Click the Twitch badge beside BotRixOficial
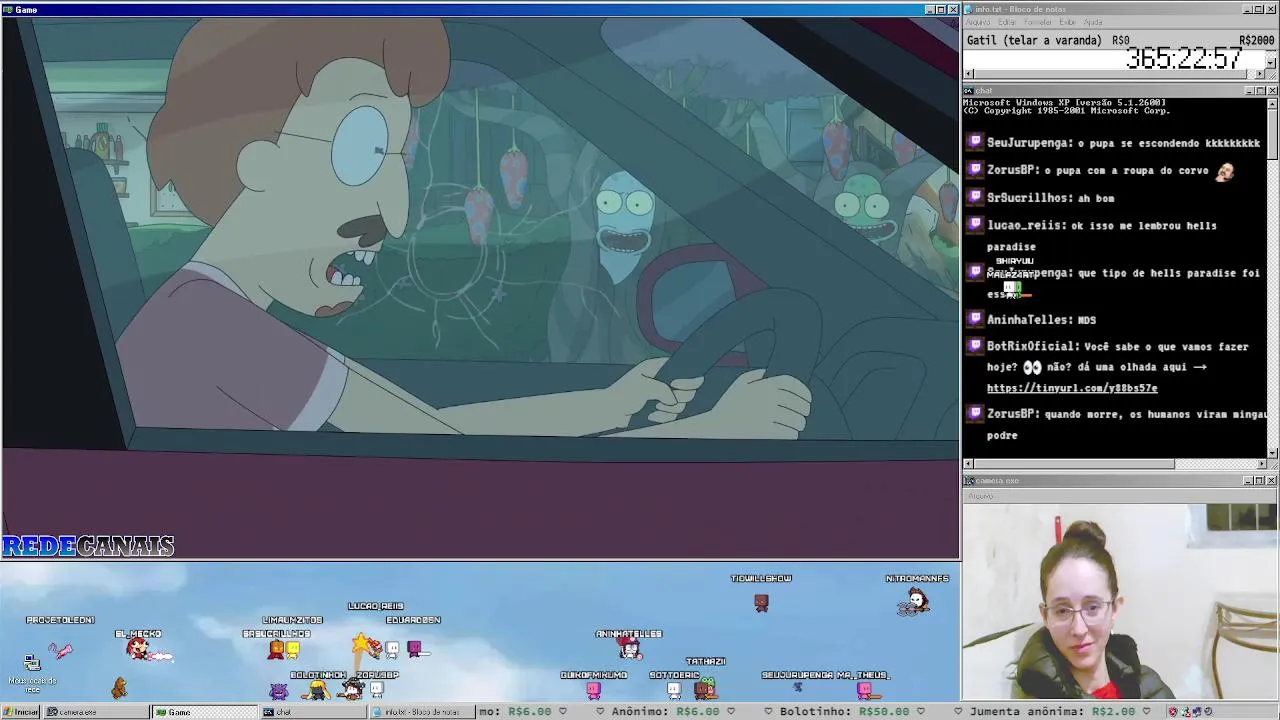This screenshot has height=720, width=1280. click(975, 346)
